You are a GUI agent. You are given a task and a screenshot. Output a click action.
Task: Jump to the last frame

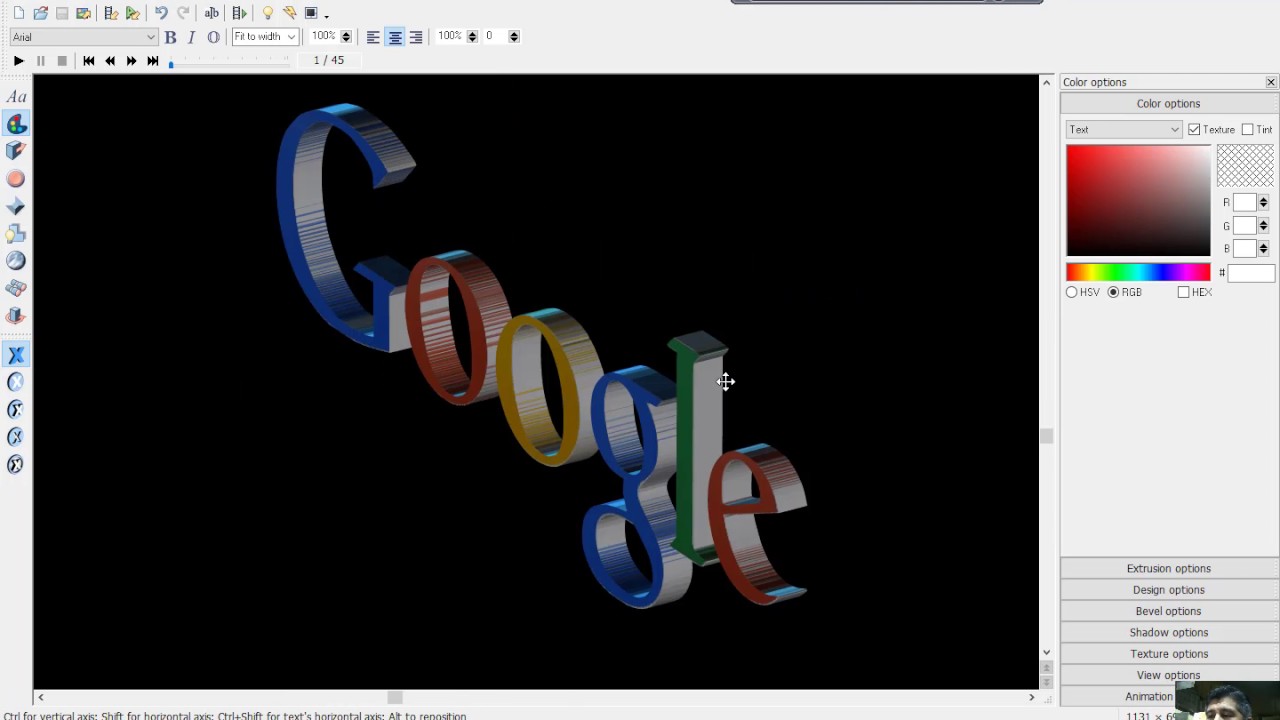153,61
